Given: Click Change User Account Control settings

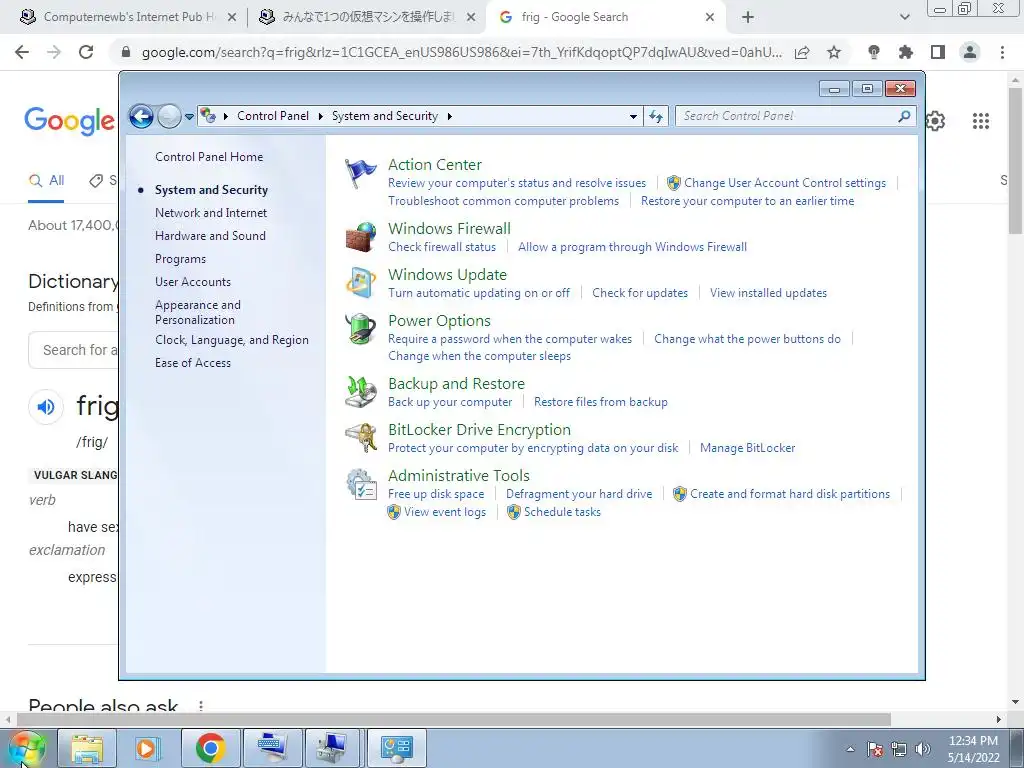Looking at the screenshot, I should (785, 183).
